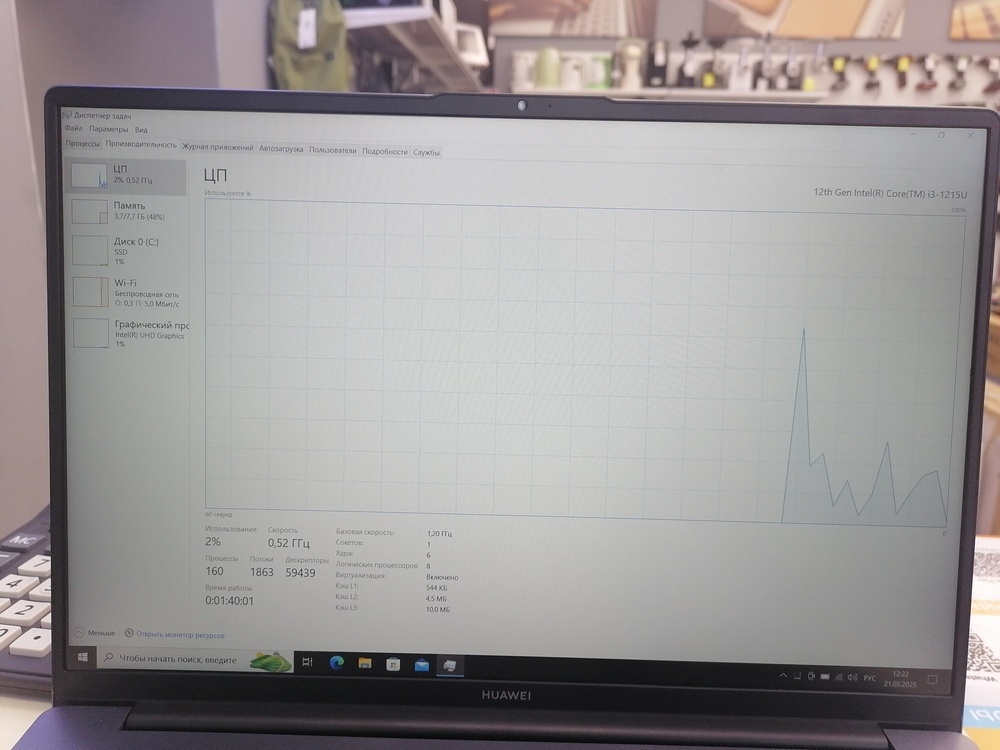The width and height of the screenshot is (1000, 750).
Task: Click the Базовая скорость 1,20 ГГц value
Action: [x=439, y=534]
